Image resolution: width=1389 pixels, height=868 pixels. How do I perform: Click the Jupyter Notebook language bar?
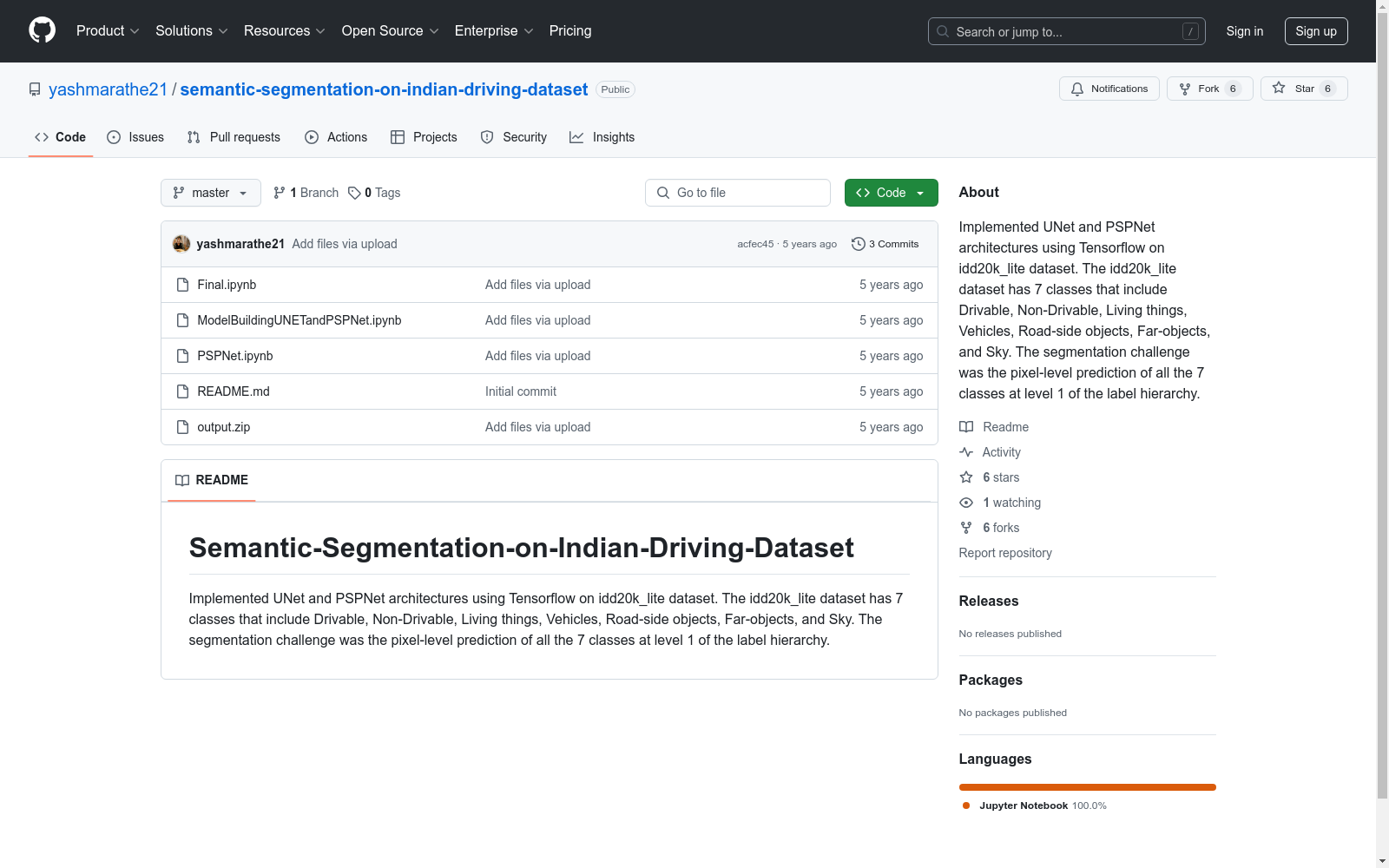point(1088,787)
